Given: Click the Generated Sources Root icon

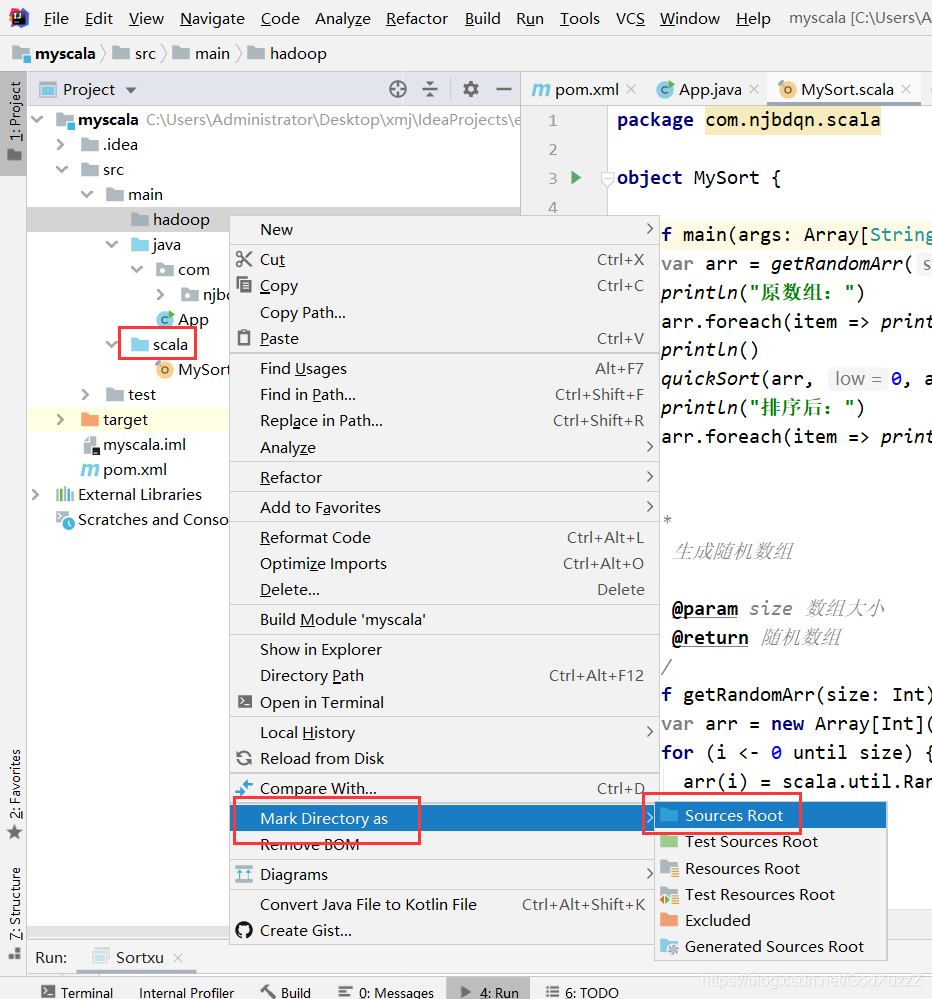Looking at the screenshot, I should pyautogui.click(x=669, y=947).
